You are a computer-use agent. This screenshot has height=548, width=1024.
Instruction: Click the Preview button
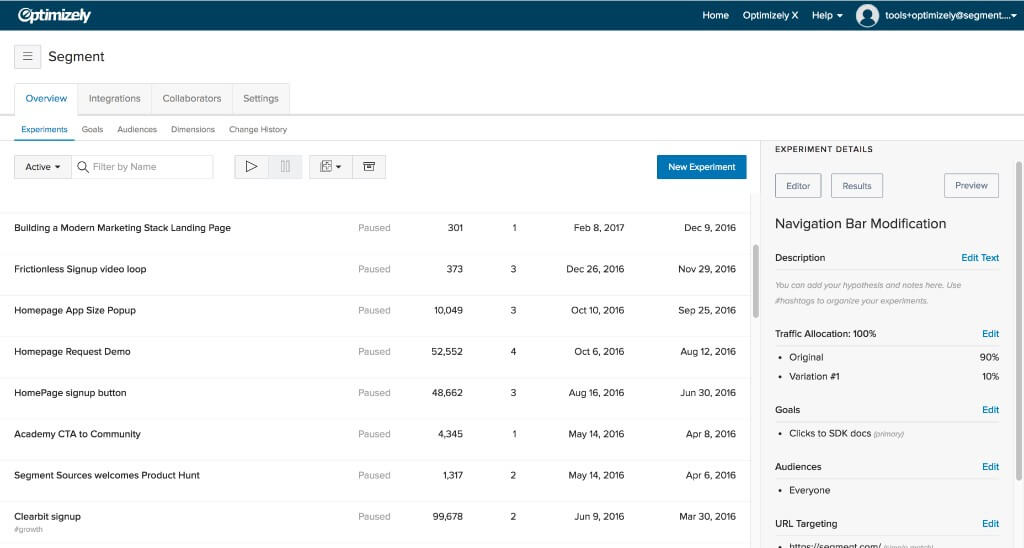pos(971,185)
